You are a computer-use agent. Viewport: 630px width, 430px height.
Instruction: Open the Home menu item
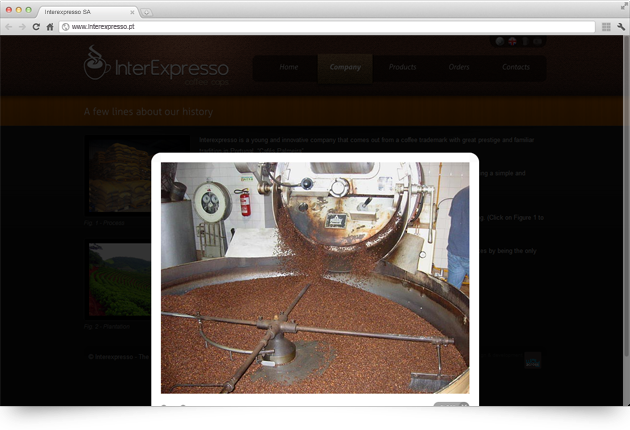point(289,67)
